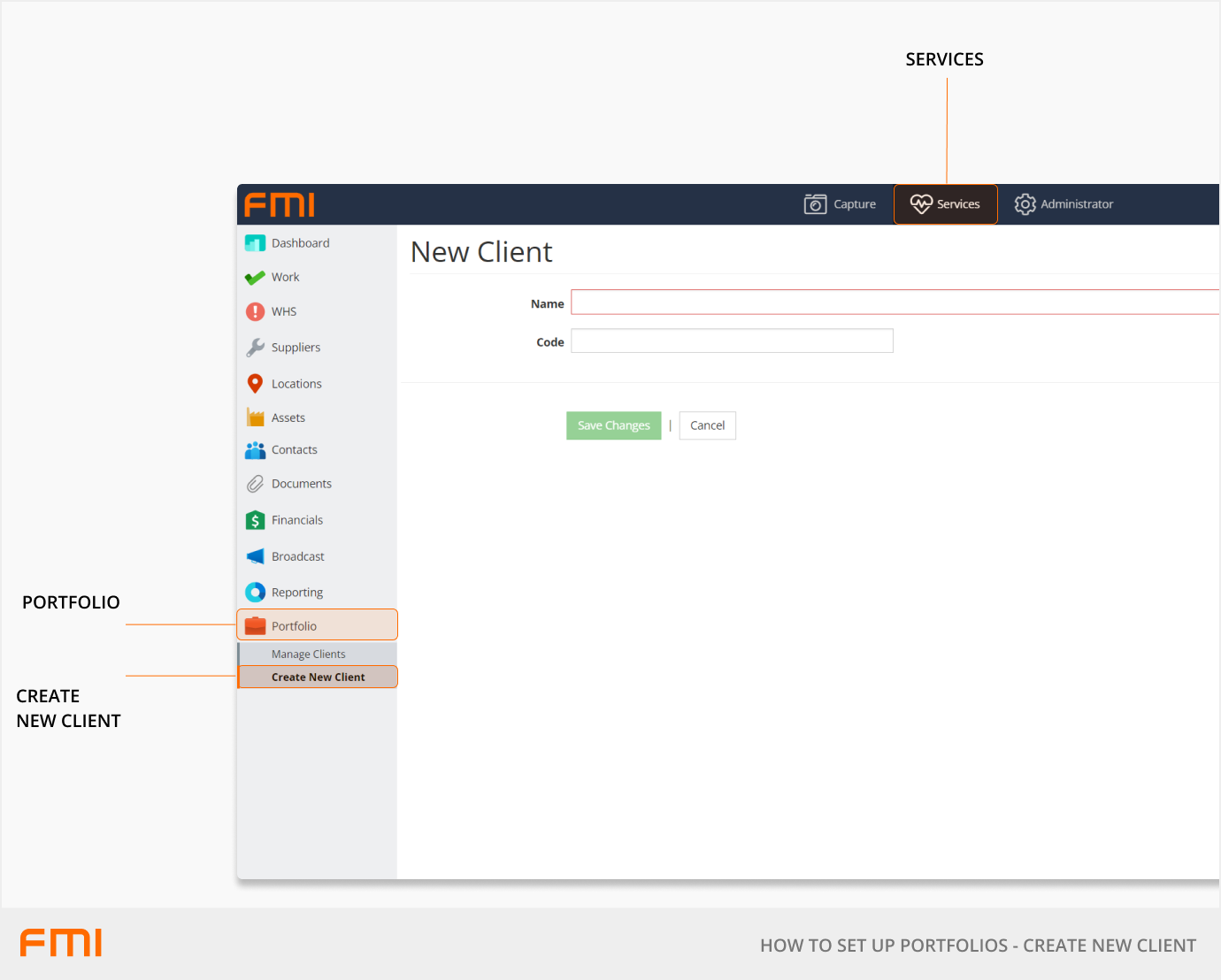Click the Assets factory icon
Viewport: 1221px width, 980px height.
[x=255, y=417]
